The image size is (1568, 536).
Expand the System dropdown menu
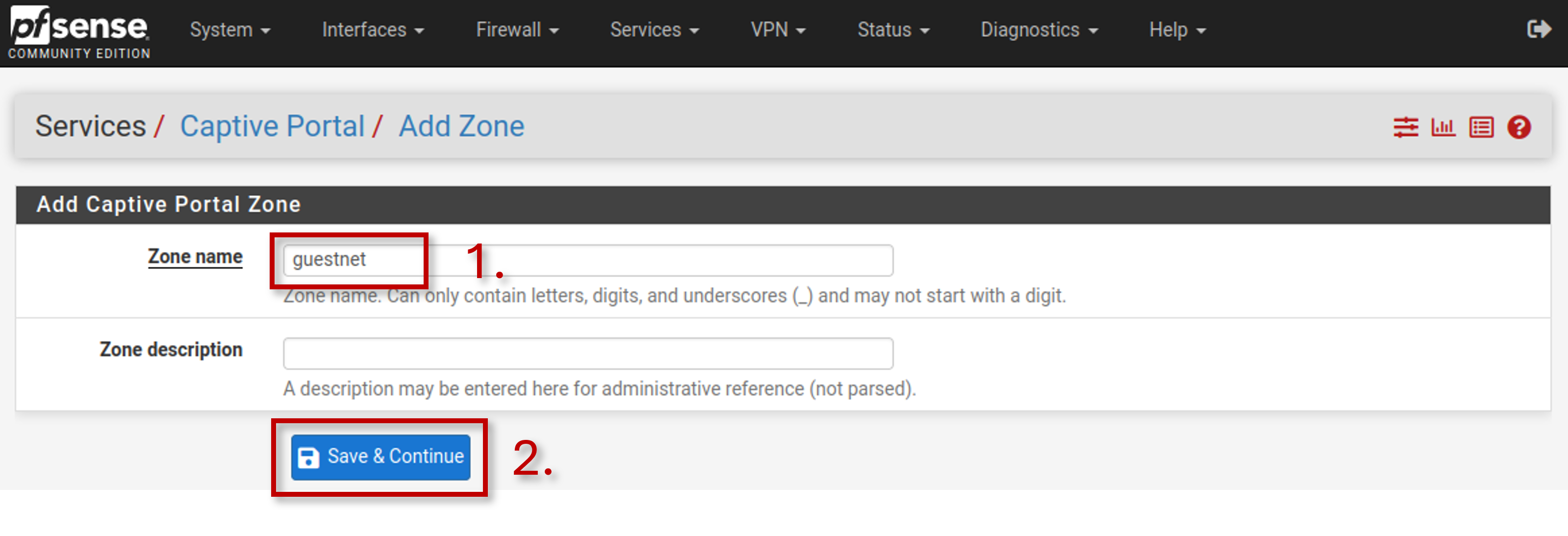pyautogui.click(x=229, y=30)
